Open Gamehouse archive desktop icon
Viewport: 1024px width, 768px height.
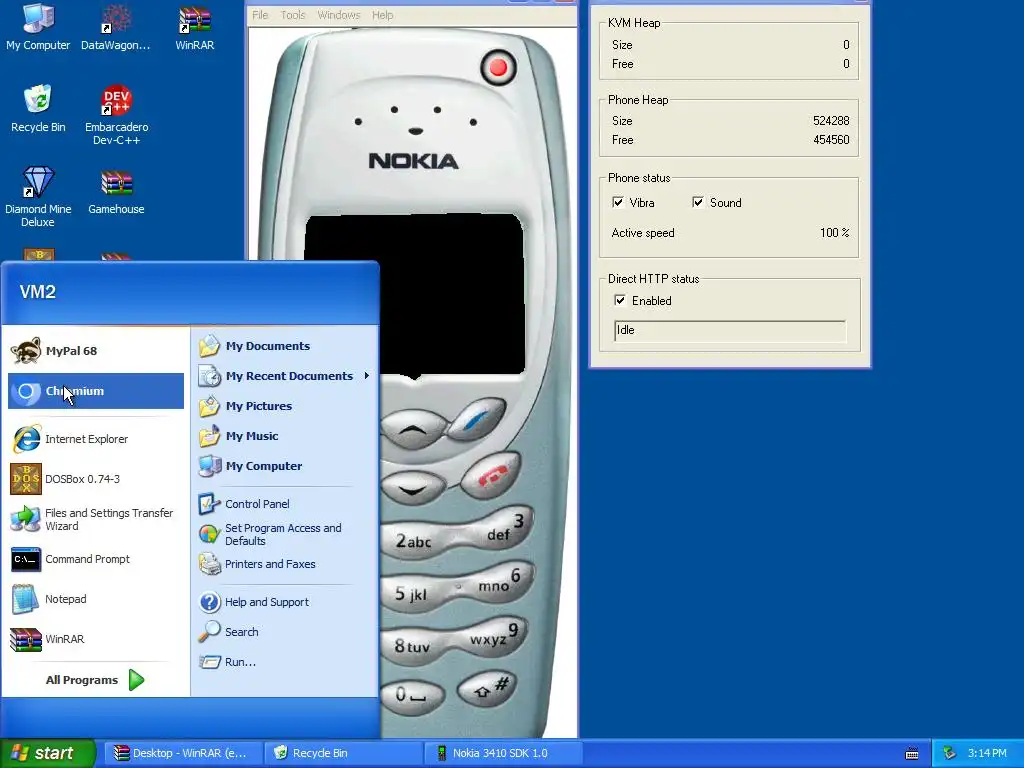116,191
